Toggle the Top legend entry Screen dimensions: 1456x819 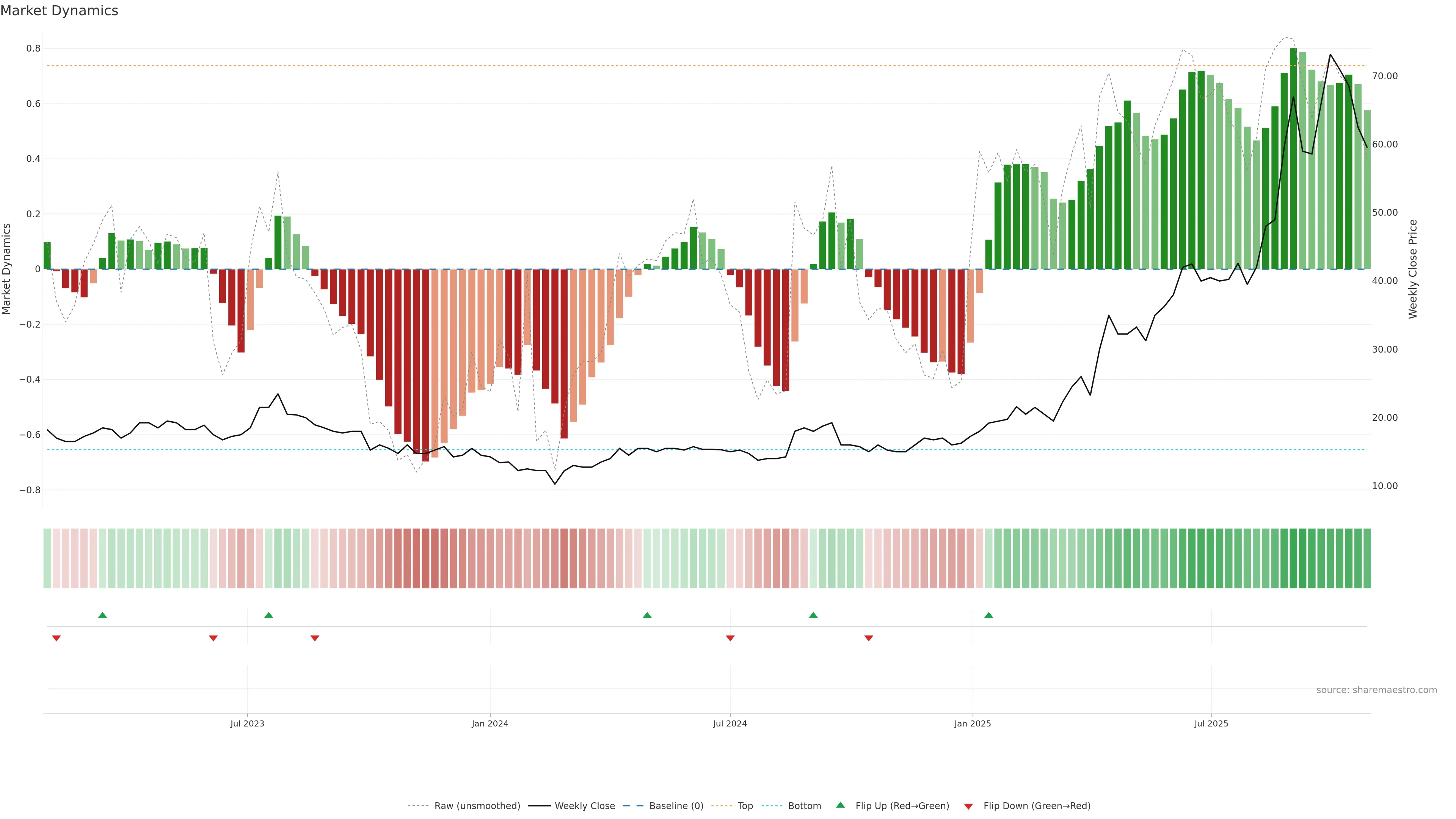(x=745, y=806)
